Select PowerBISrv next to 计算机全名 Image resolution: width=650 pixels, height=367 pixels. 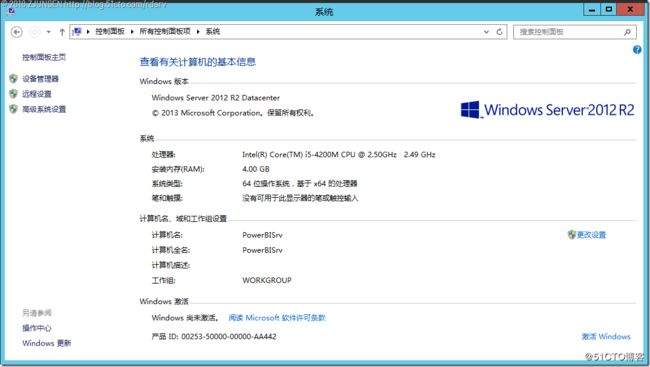point(262,250)
